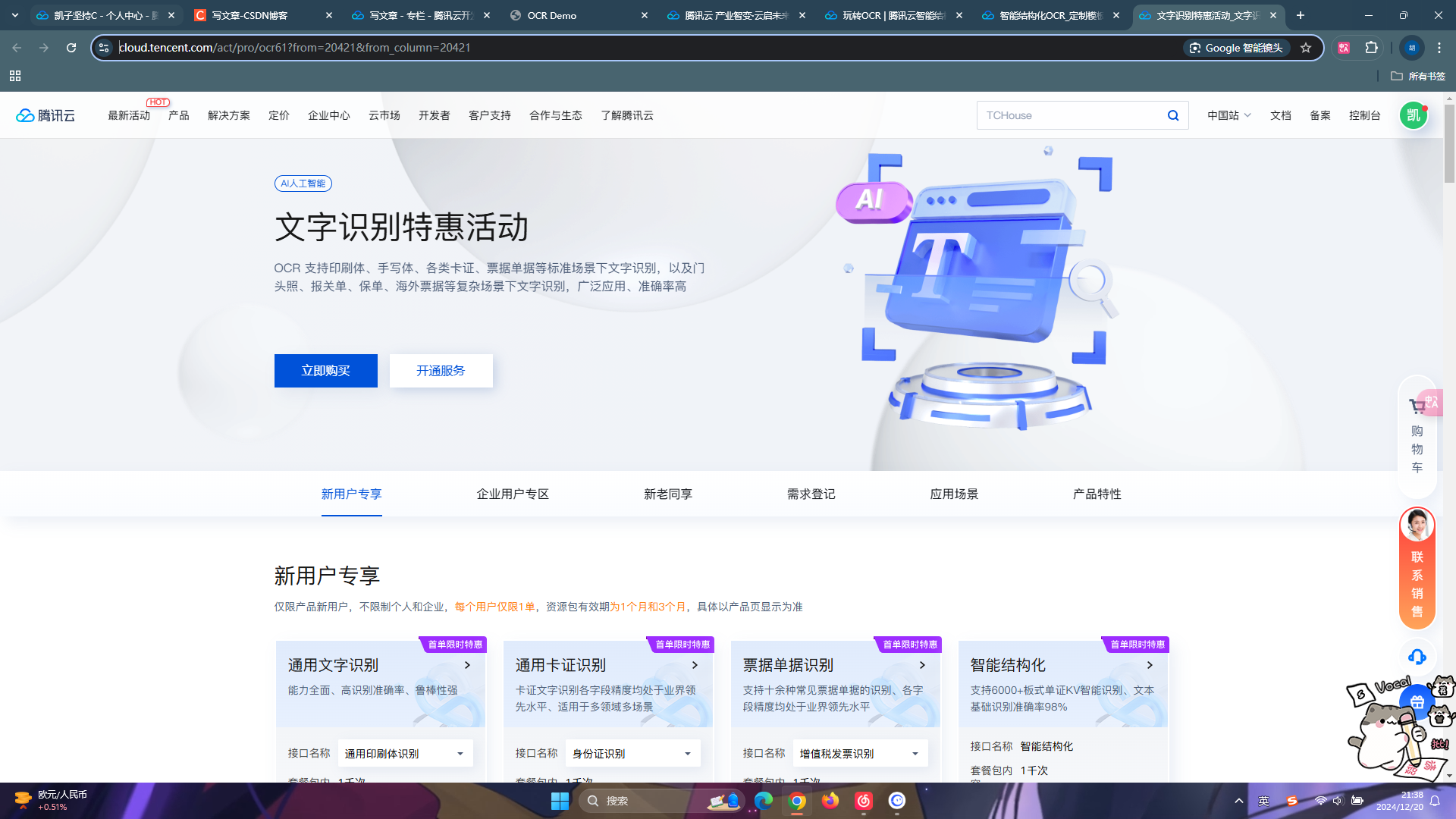This screenshot has width=1456, height=819.
Task: Click the 开通服务 button
Action: pos(441,371)
